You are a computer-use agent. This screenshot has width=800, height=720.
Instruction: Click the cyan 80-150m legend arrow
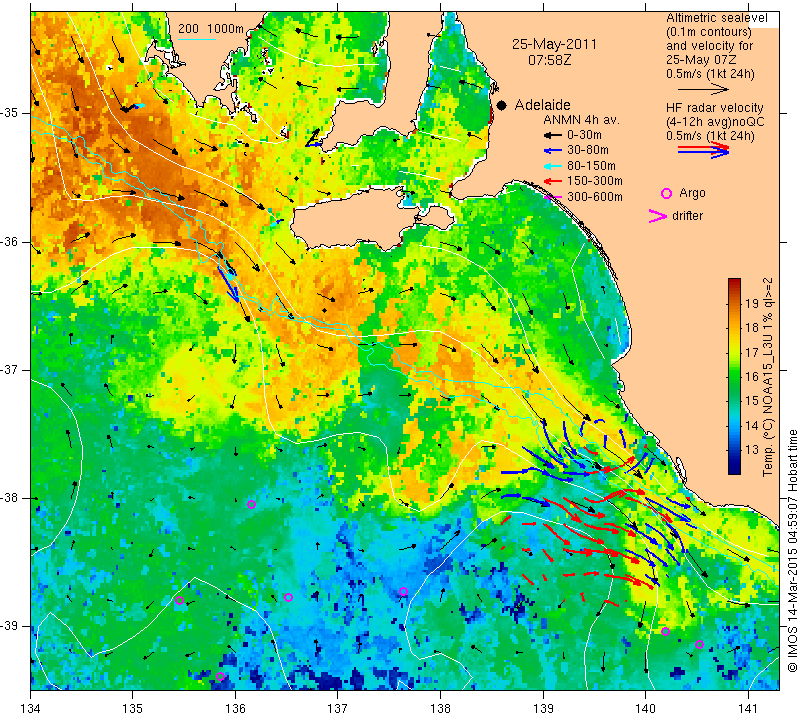tap(552, 166)
